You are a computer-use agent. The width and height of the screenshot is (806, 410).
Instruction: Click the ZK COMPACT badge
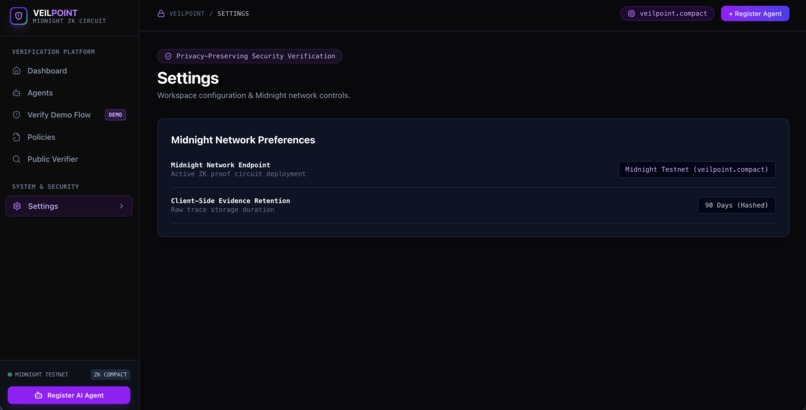111,375
